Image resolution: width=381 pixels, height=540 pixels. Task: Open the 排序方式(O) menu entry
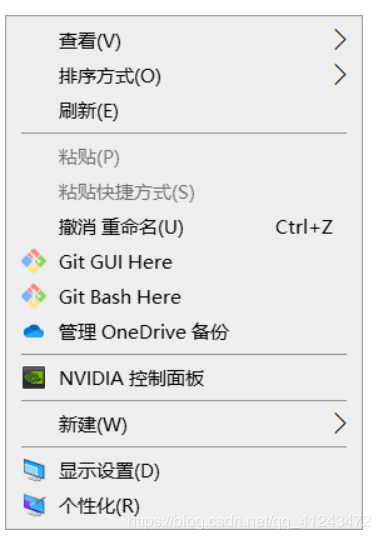pyautogui.click(x=184, y=75)
